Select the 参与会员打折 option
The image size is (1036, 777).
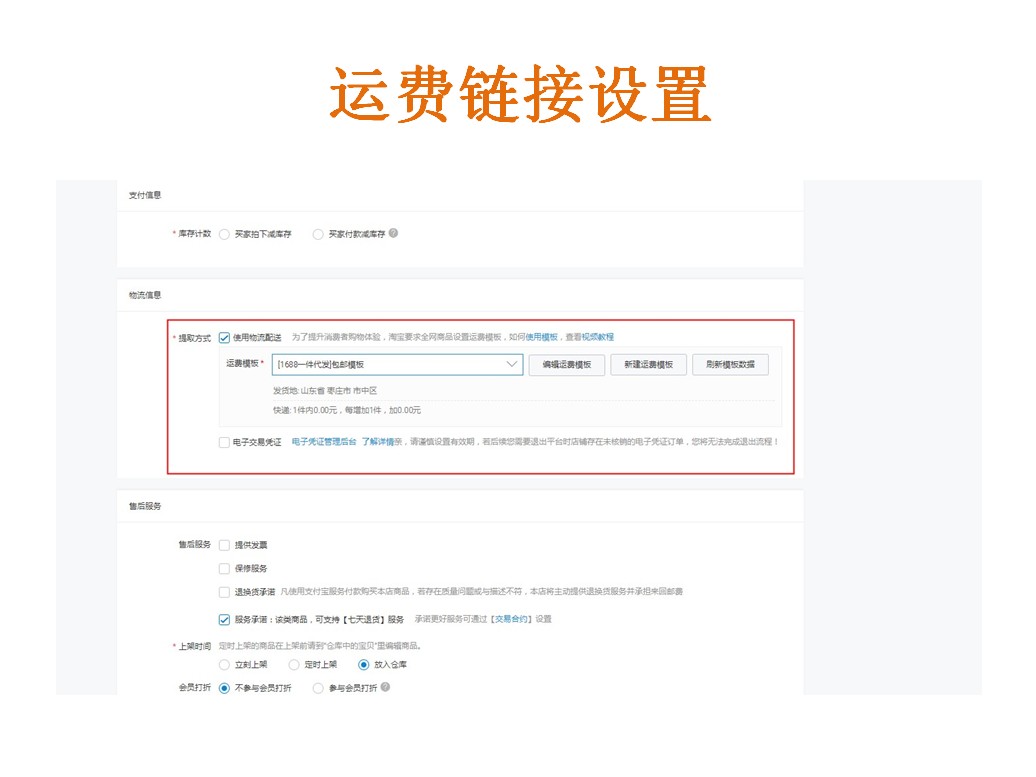pos(318,687)
